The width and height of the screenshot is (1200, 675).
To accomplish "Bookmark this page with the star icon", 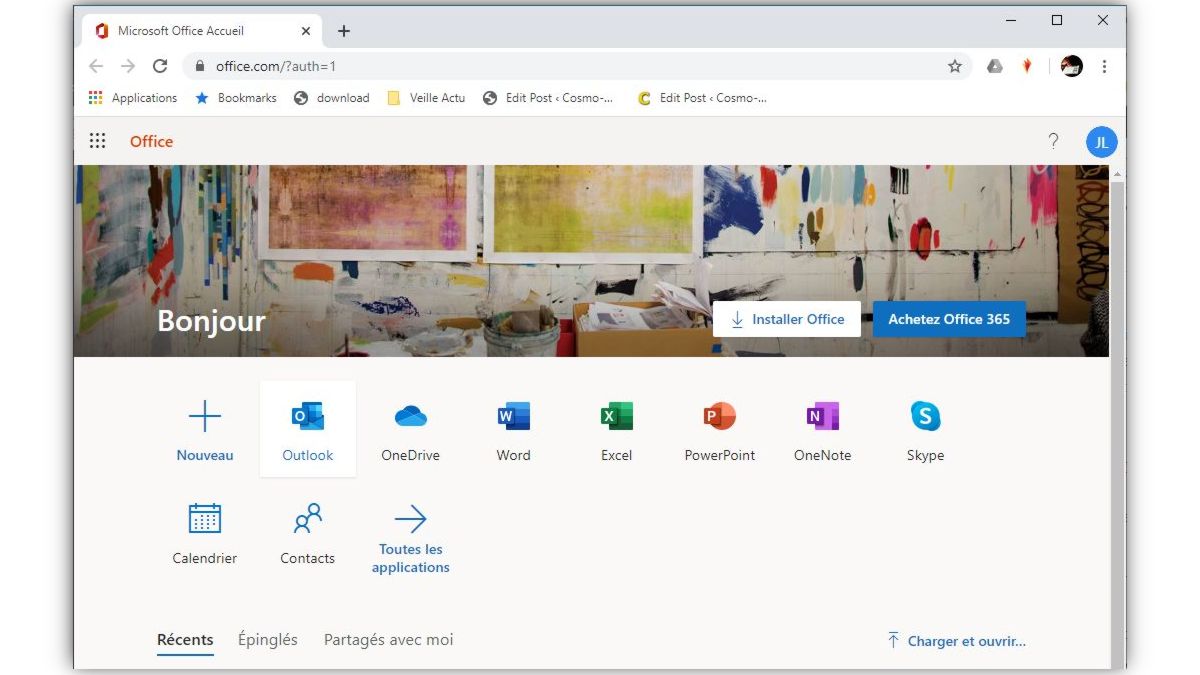I will coord(954,66).
